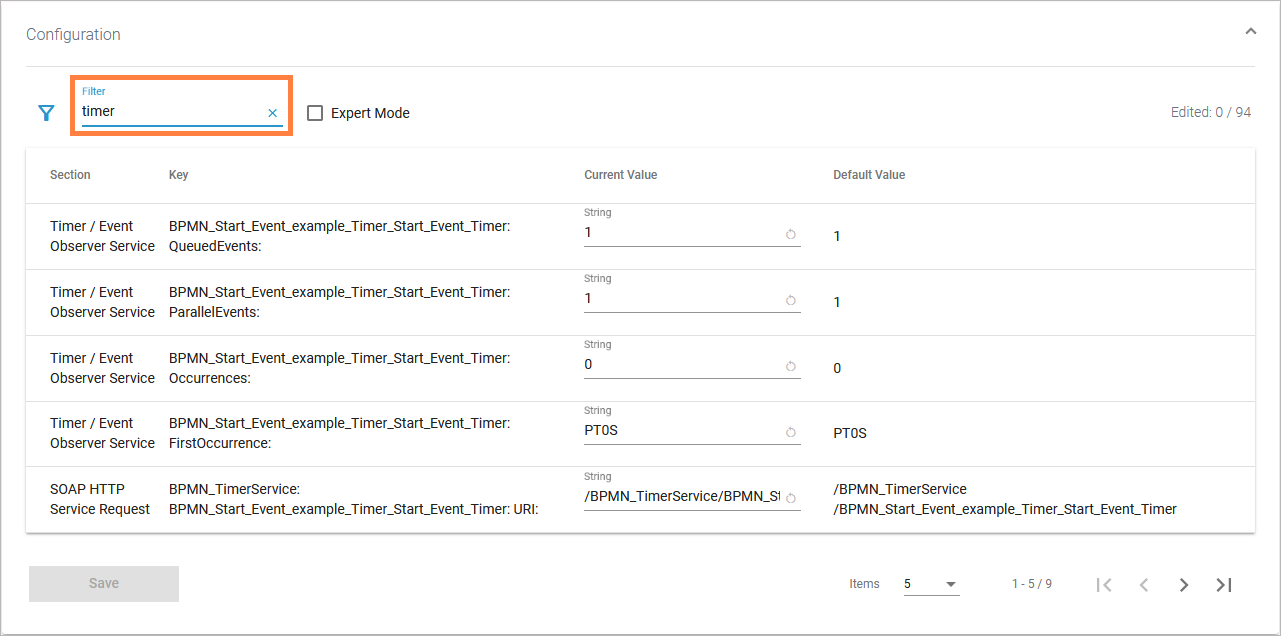Reset the TimerService URI with its revert icon
The image size is (1281, 636).
(x=790, y=497)
